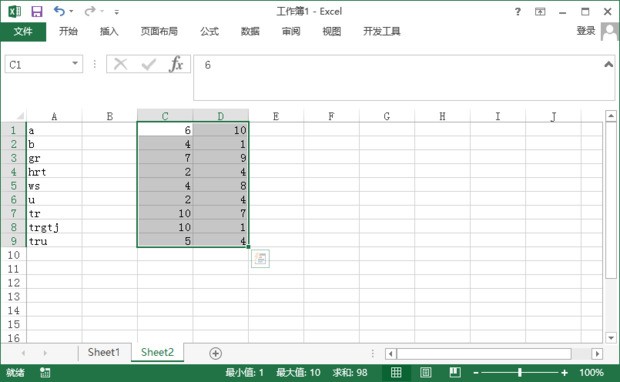
Task: Open the Quick Analysis icon below selection
Action: [260, 259]
